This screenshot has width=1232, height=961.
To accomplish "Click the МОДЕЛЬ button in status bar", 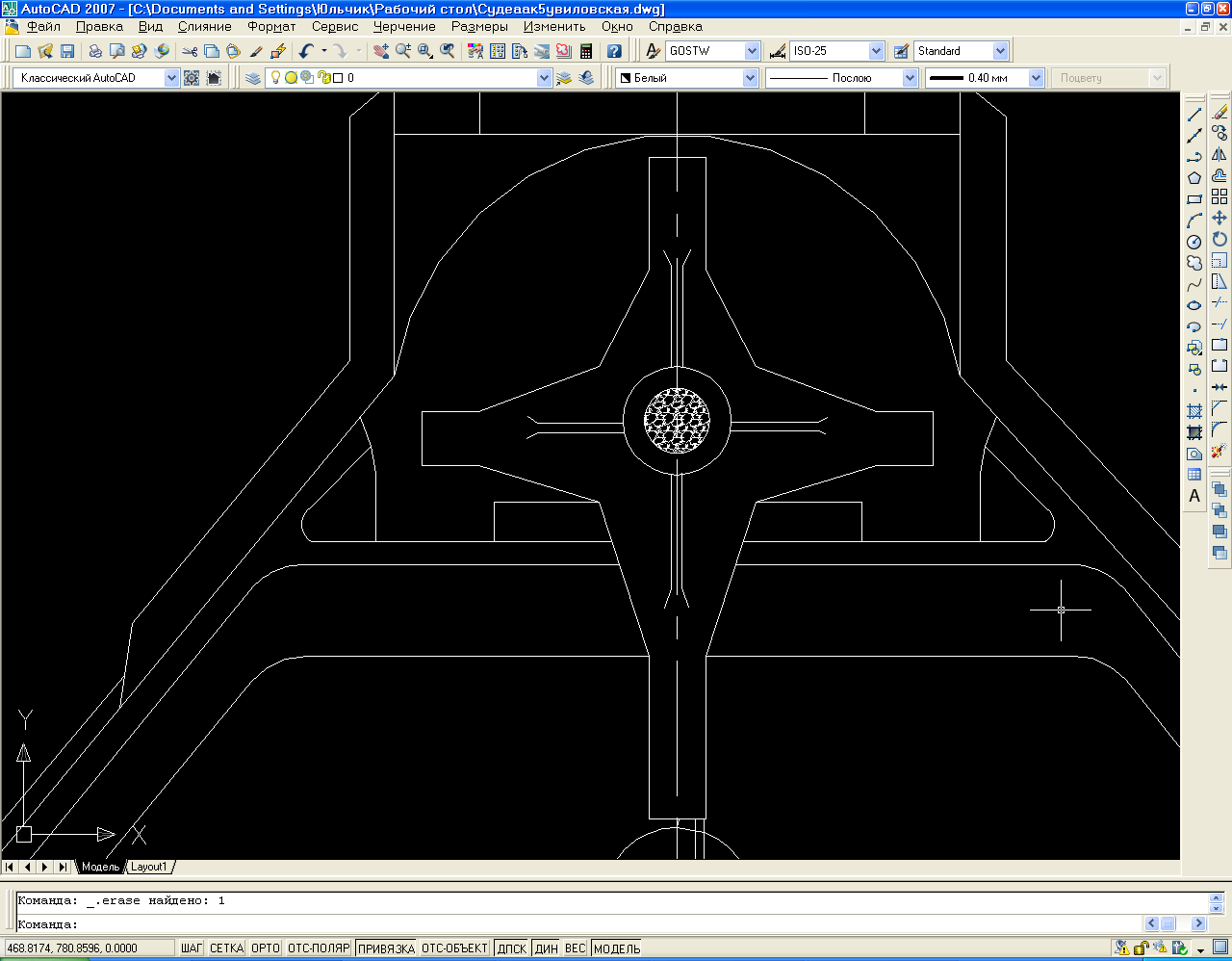I will tap(617, 948).
